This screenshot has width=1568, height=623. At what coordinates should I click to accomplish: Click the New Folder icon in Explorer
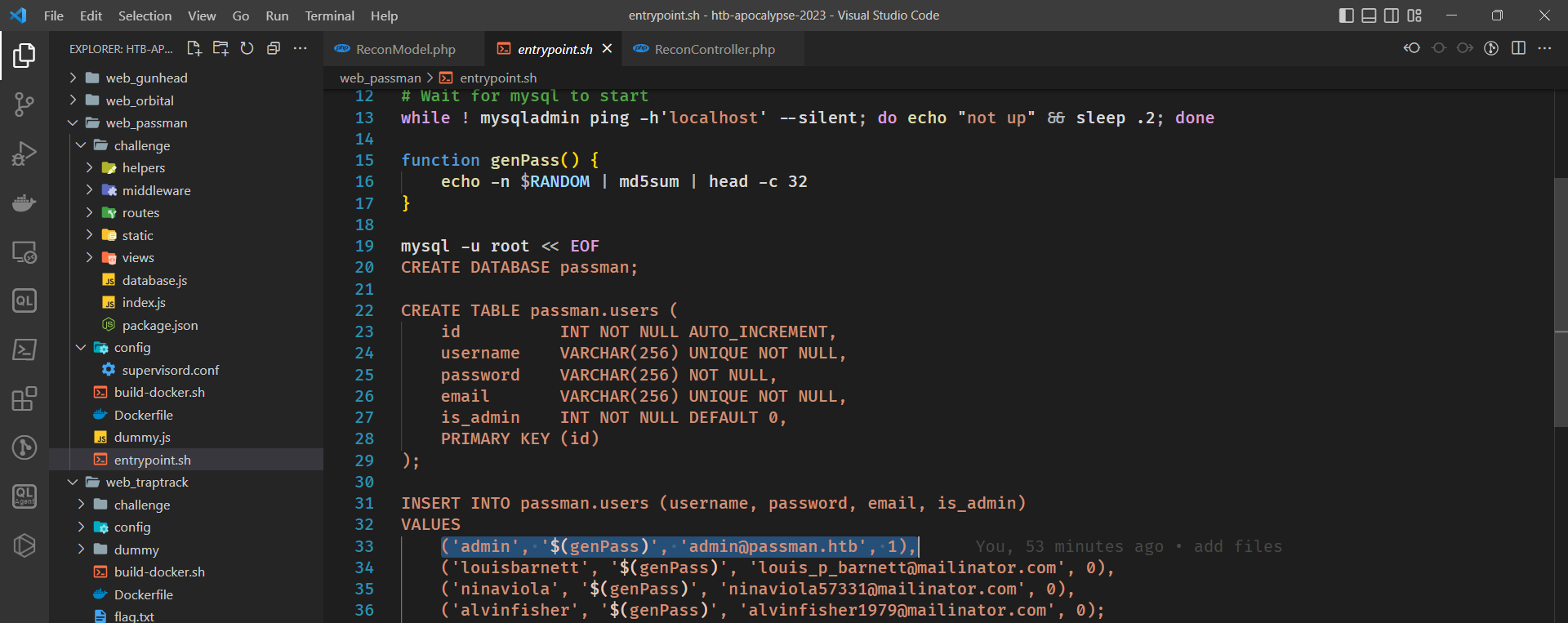click(x=220, y=49)
